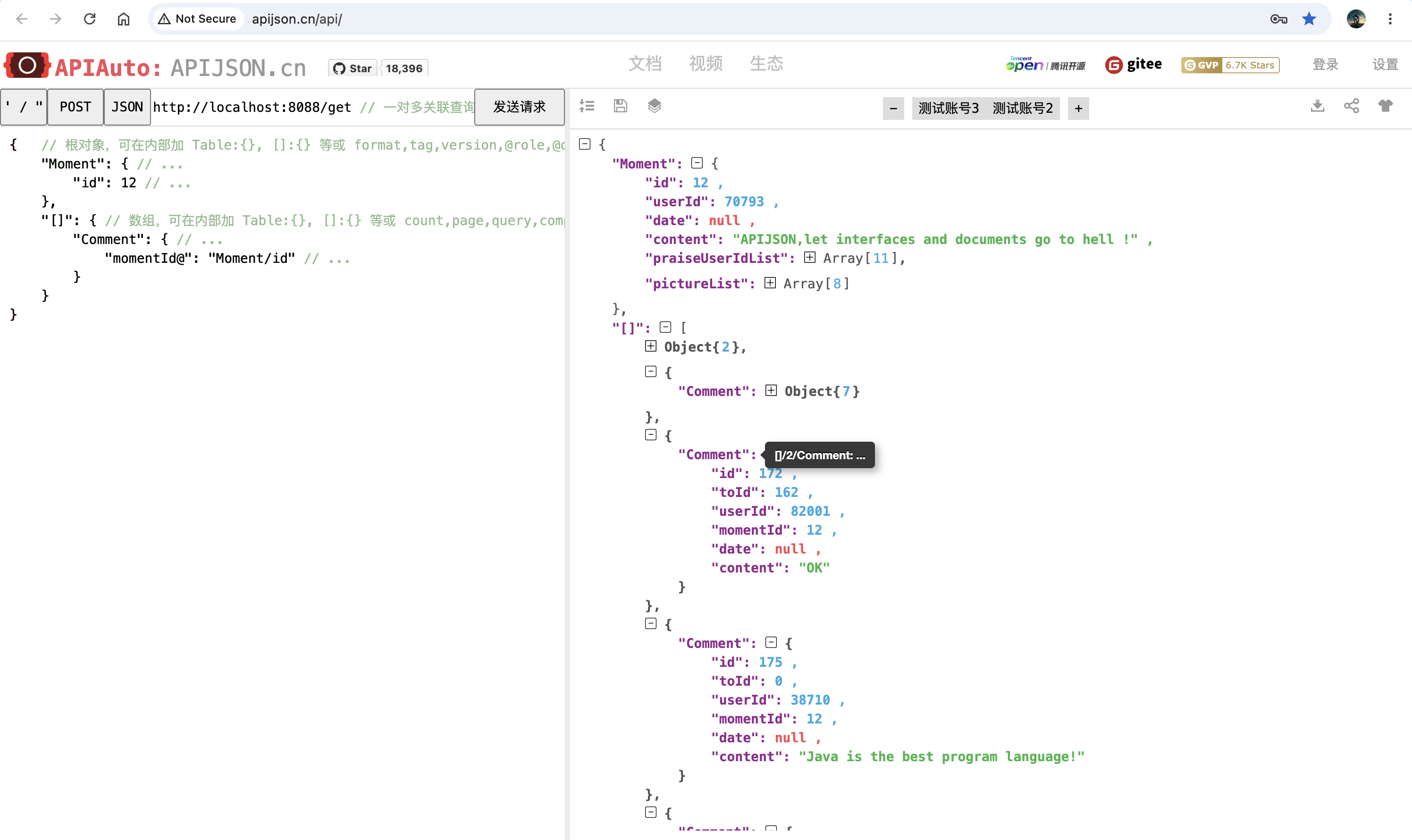Click the "userId": 82001 value
Screen dimensions: 1412x840
pyautogui.click(x=810, y=511)
